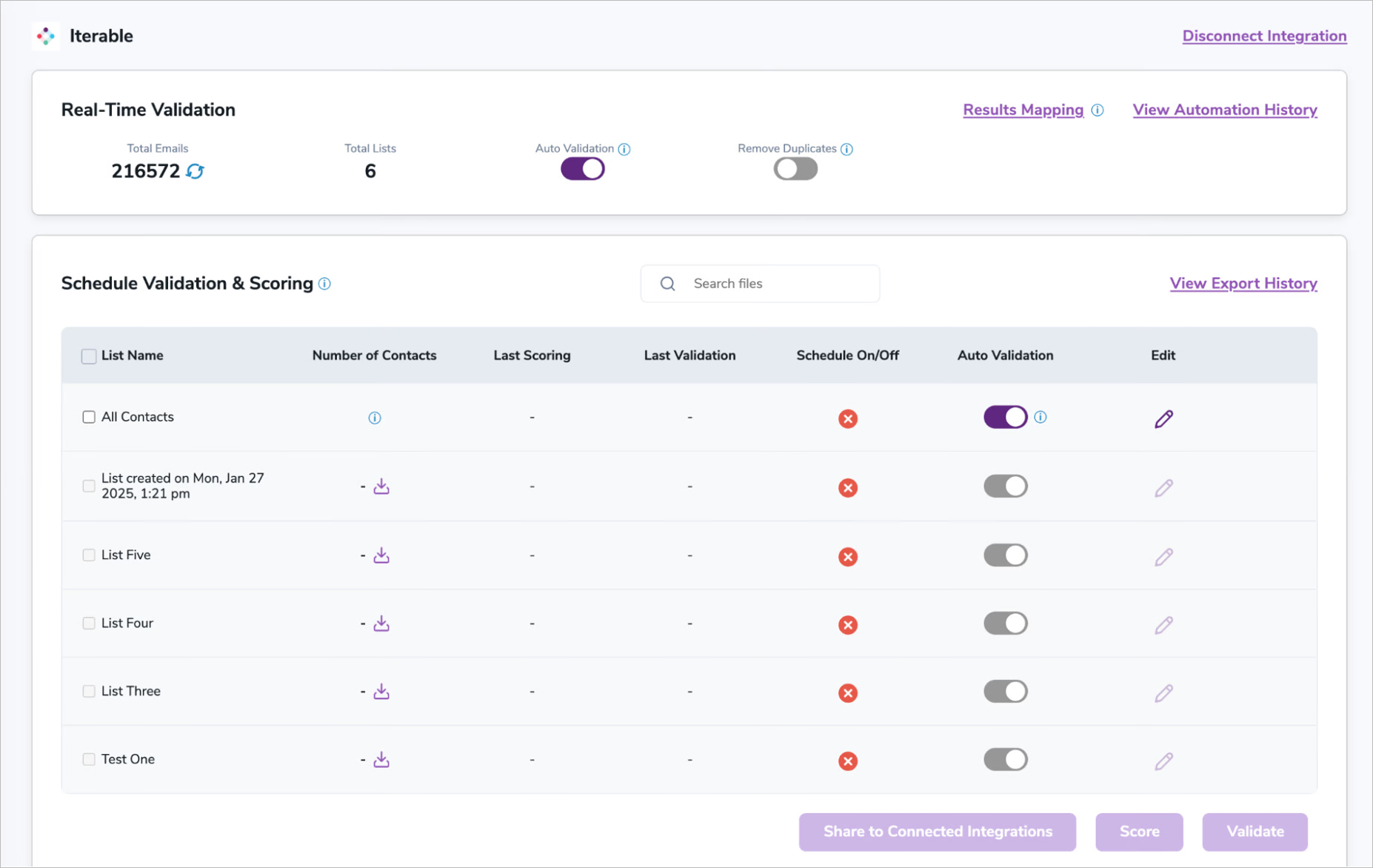Click Last Validation column header
The image size is (1373, 868).
click(689, 355)
